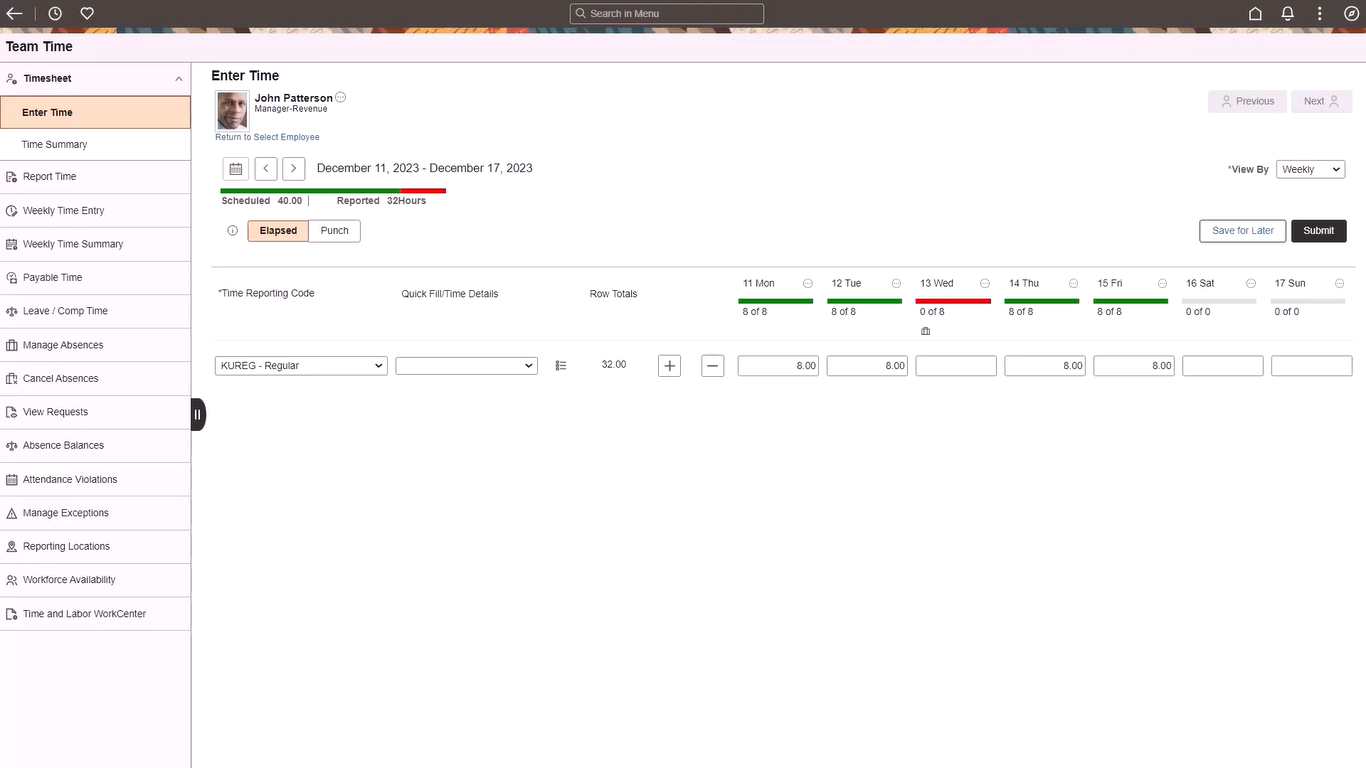1366x768 pixels.
Task: Click Return to Select Employee link
Action: coord(267,137)
